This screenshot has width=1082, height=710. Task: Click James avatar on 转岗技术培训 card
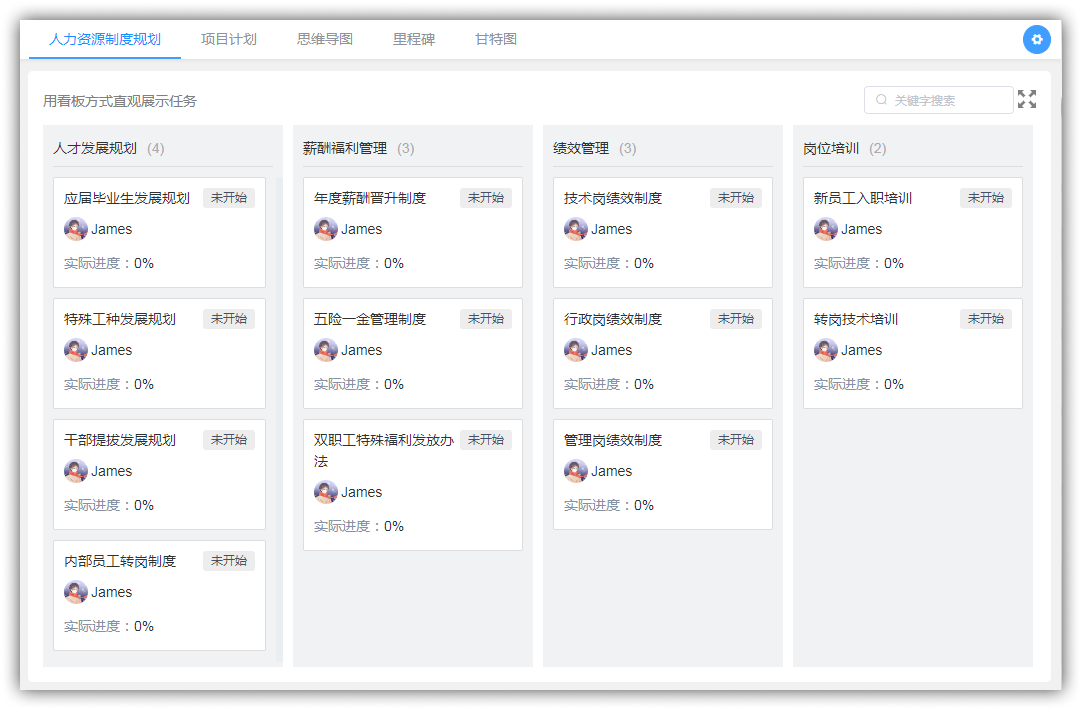click(825, 350)
